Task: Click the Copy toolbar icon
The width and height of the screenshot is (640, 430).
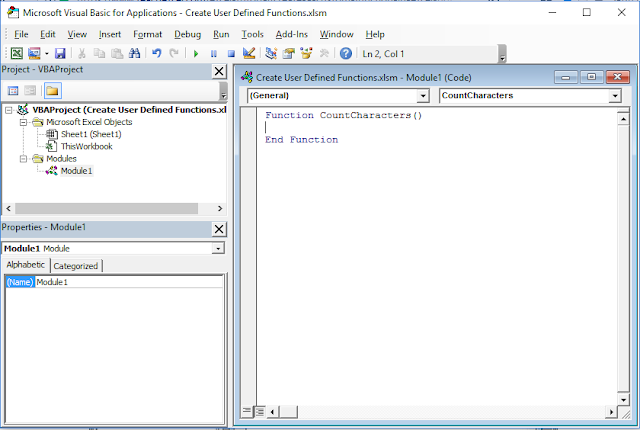Action: pyautogui.click(x=99, y=53)
